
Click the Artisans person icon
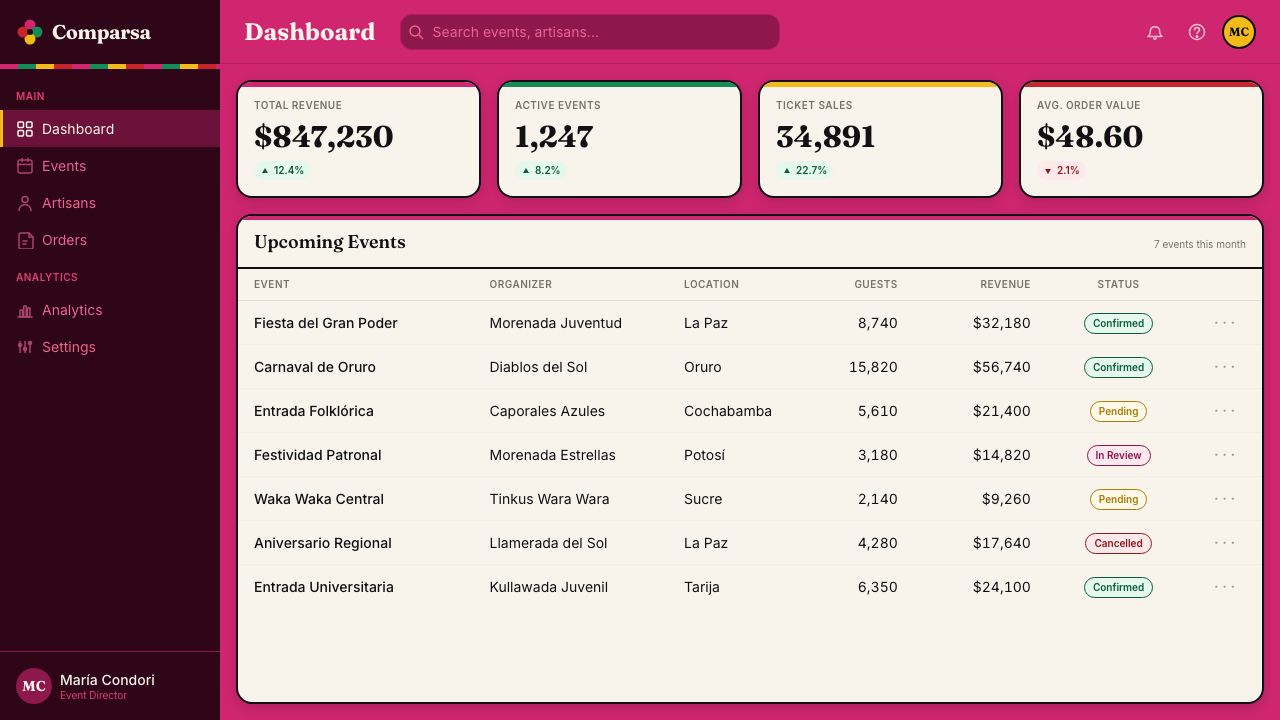[25, 203]
